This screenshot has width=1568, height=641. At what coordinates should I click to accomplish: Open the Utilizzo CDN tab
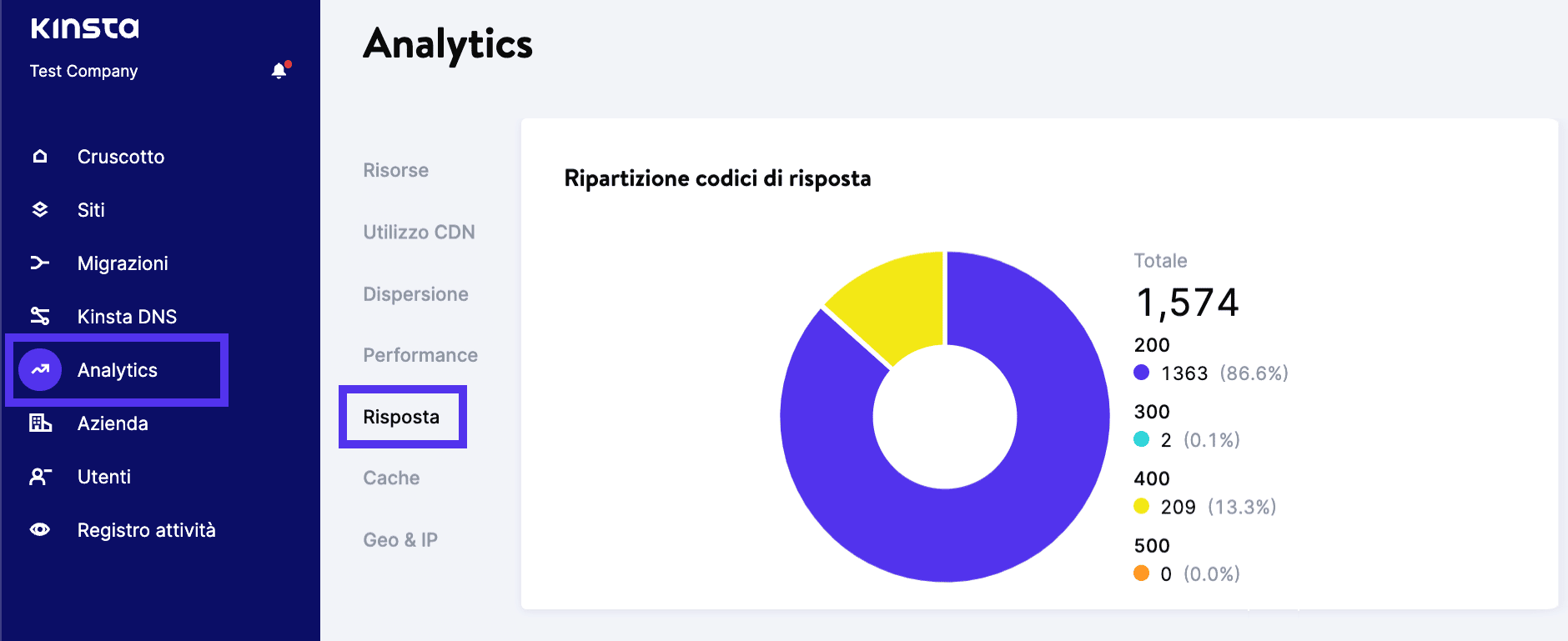click(419, 232)
